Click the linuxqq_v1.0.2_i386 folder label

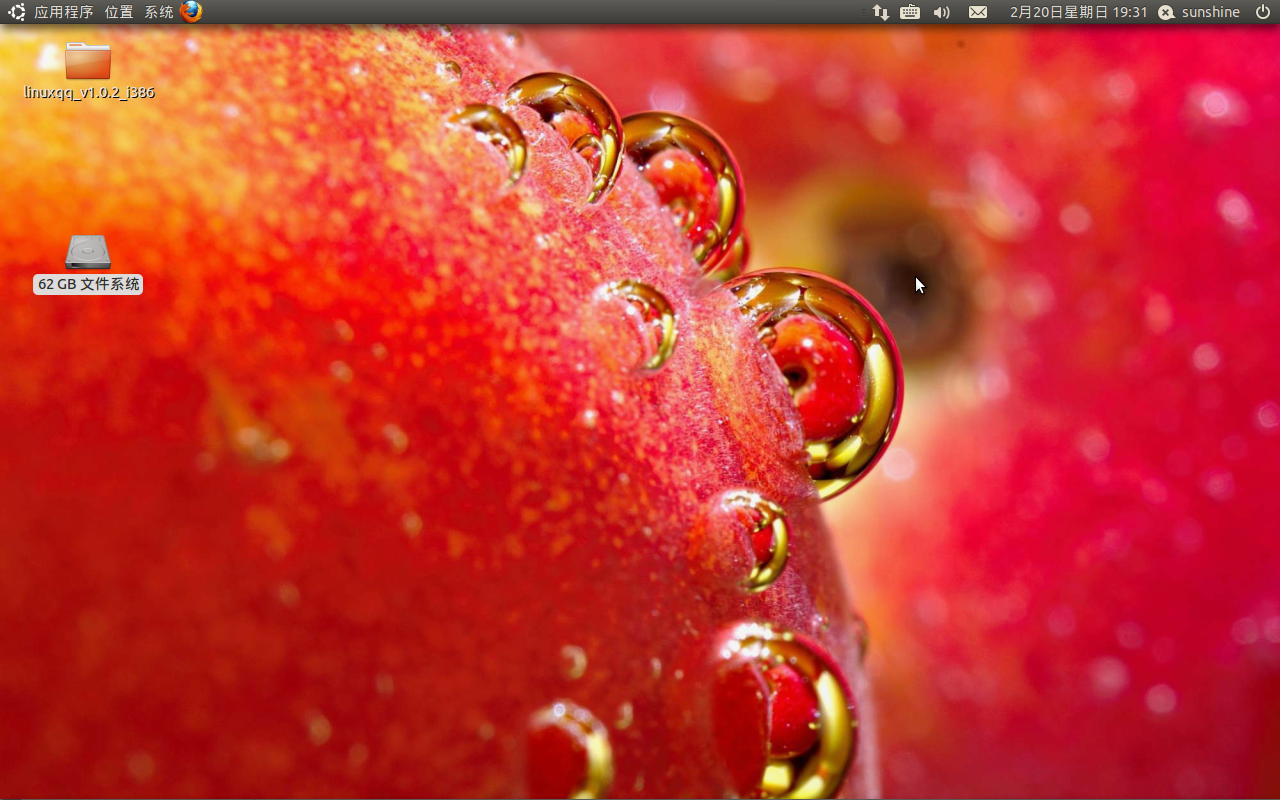pyautogui.click(x=89, y=93)
